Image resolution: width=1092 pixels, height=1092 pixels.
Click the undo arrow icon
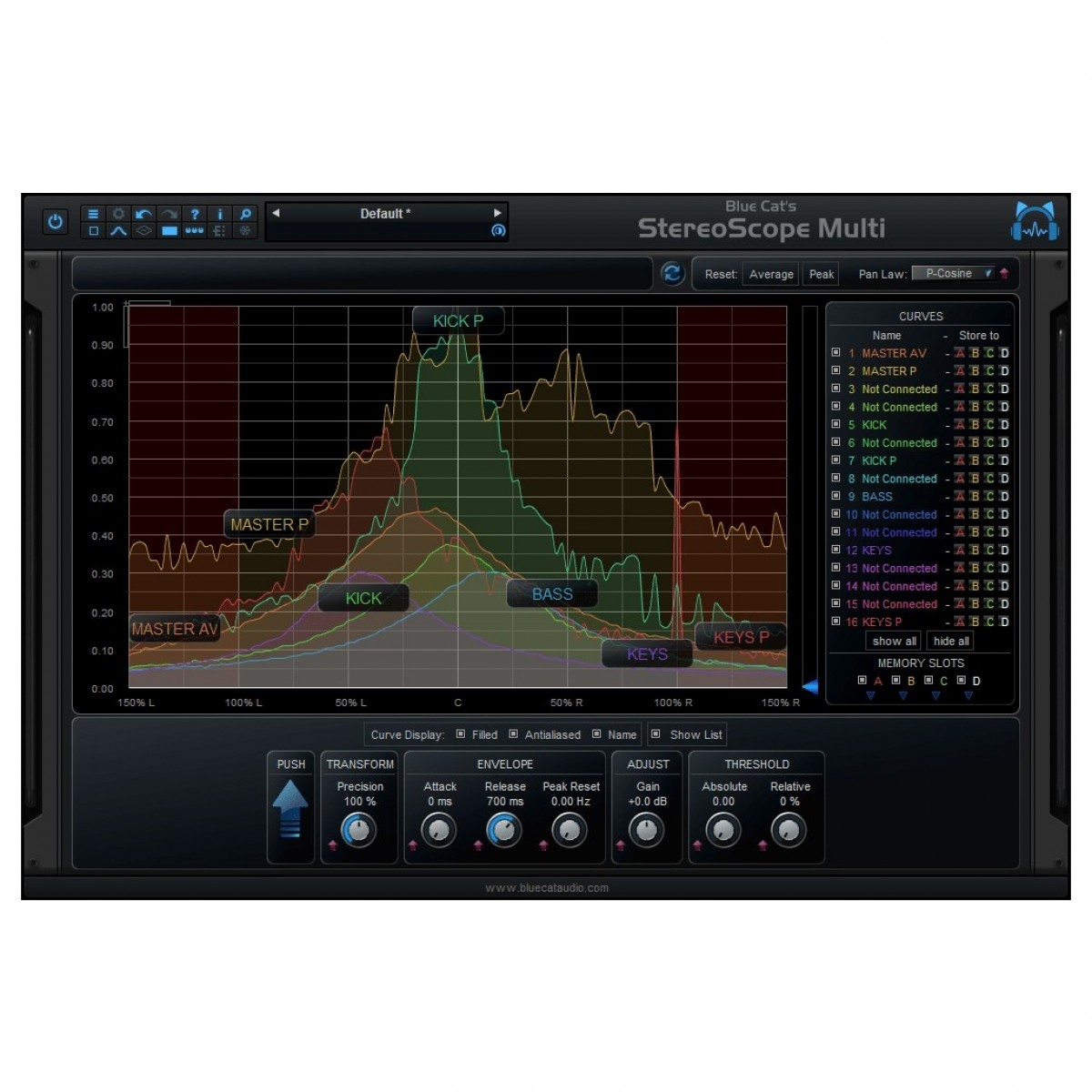click(143, 214)
